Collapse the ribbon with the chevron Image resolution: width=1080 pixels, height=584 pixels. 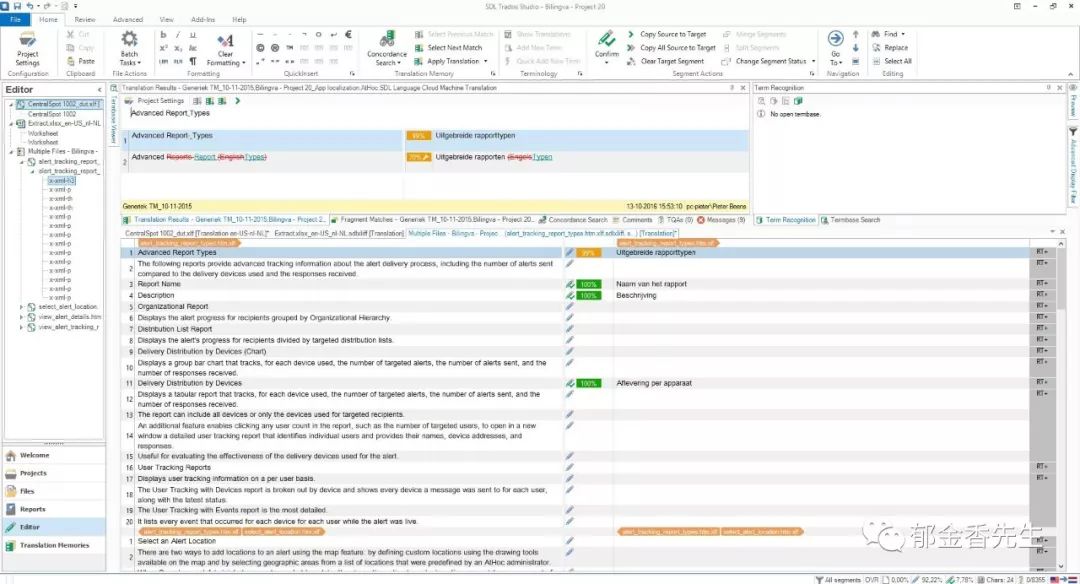[1070, 74]
